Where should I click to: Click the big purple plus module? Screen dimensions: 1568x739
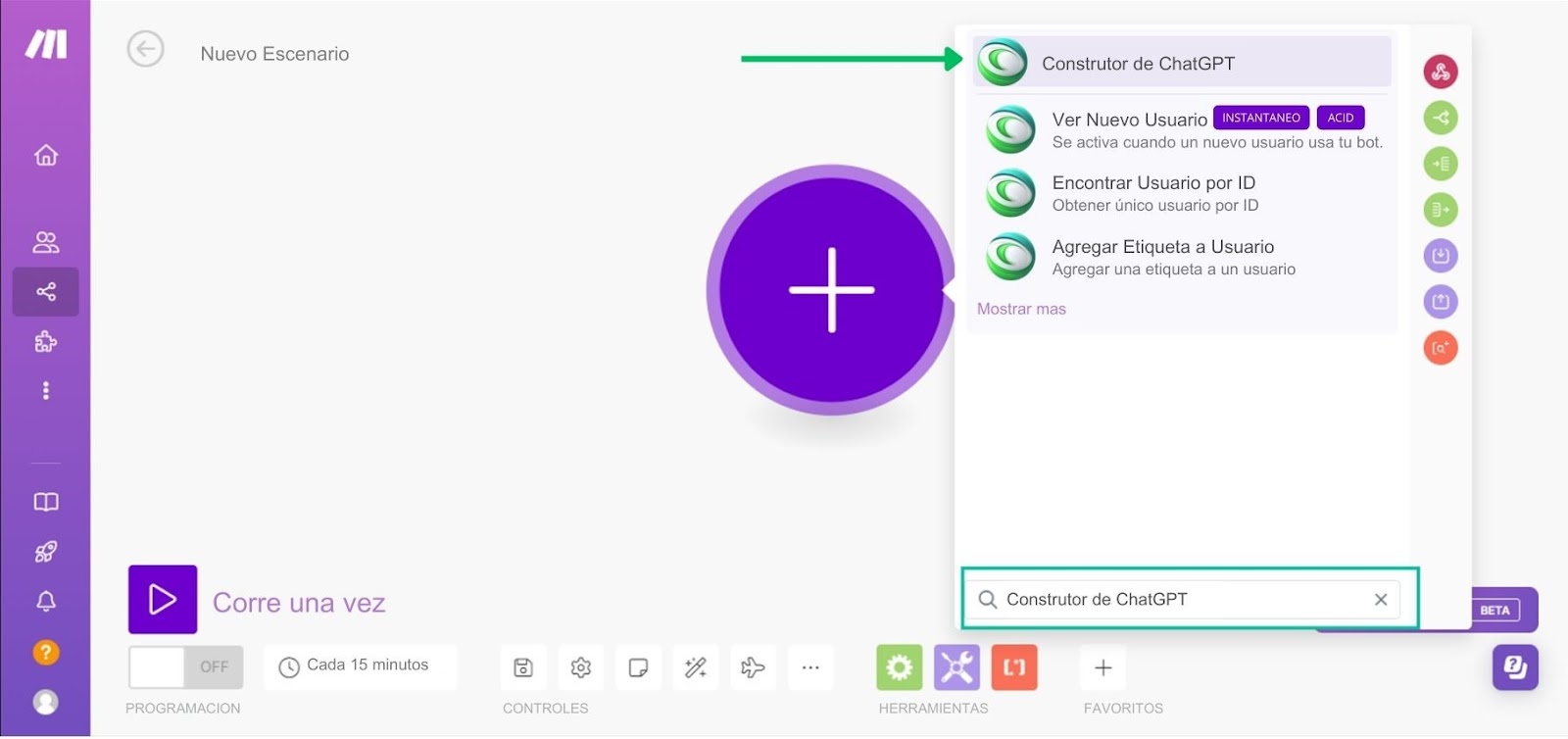[831, 290]
